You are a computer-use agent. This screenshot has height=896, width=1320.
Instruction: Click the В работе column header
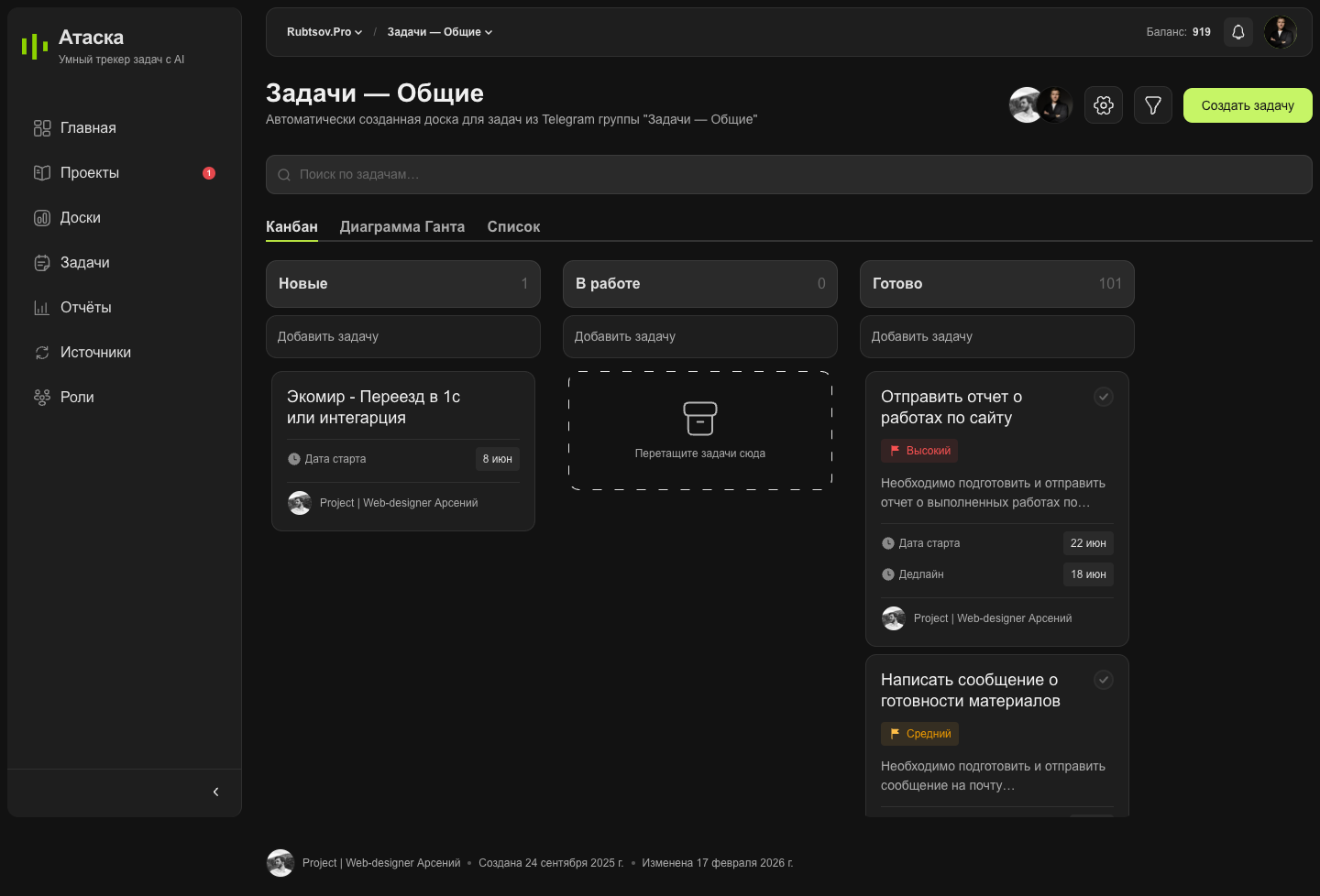700,284
